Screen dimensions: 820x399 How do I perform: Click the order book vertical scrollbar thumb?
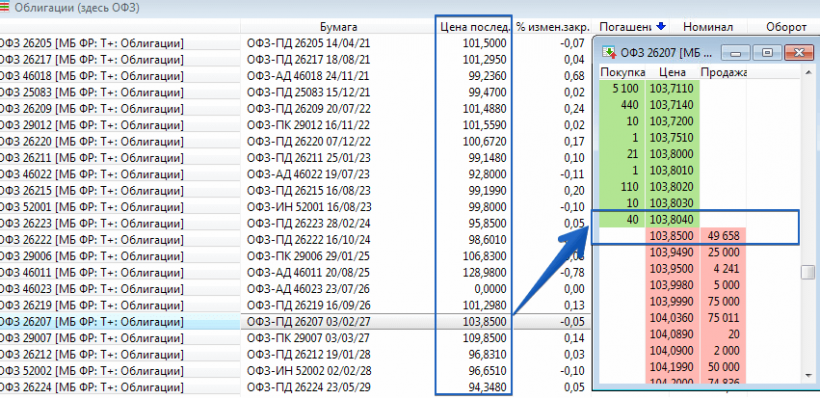(x=808, y=272)
